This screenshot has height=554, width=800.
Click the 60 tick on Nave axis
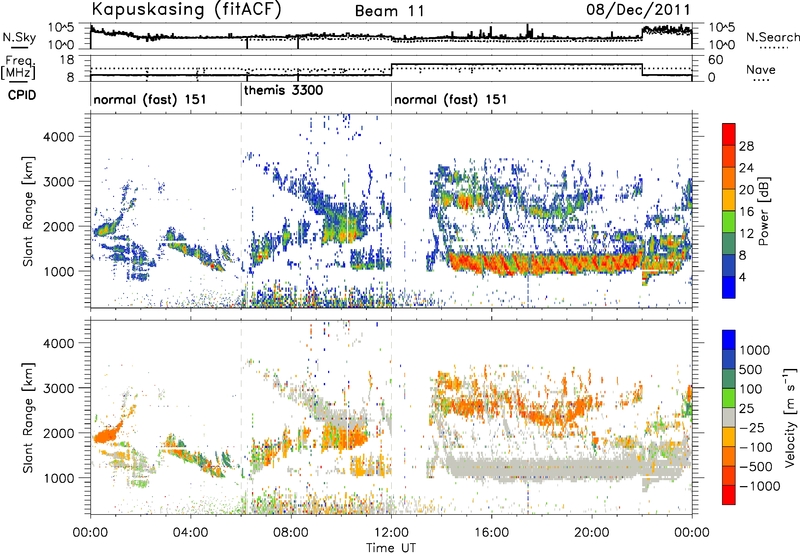716,60
